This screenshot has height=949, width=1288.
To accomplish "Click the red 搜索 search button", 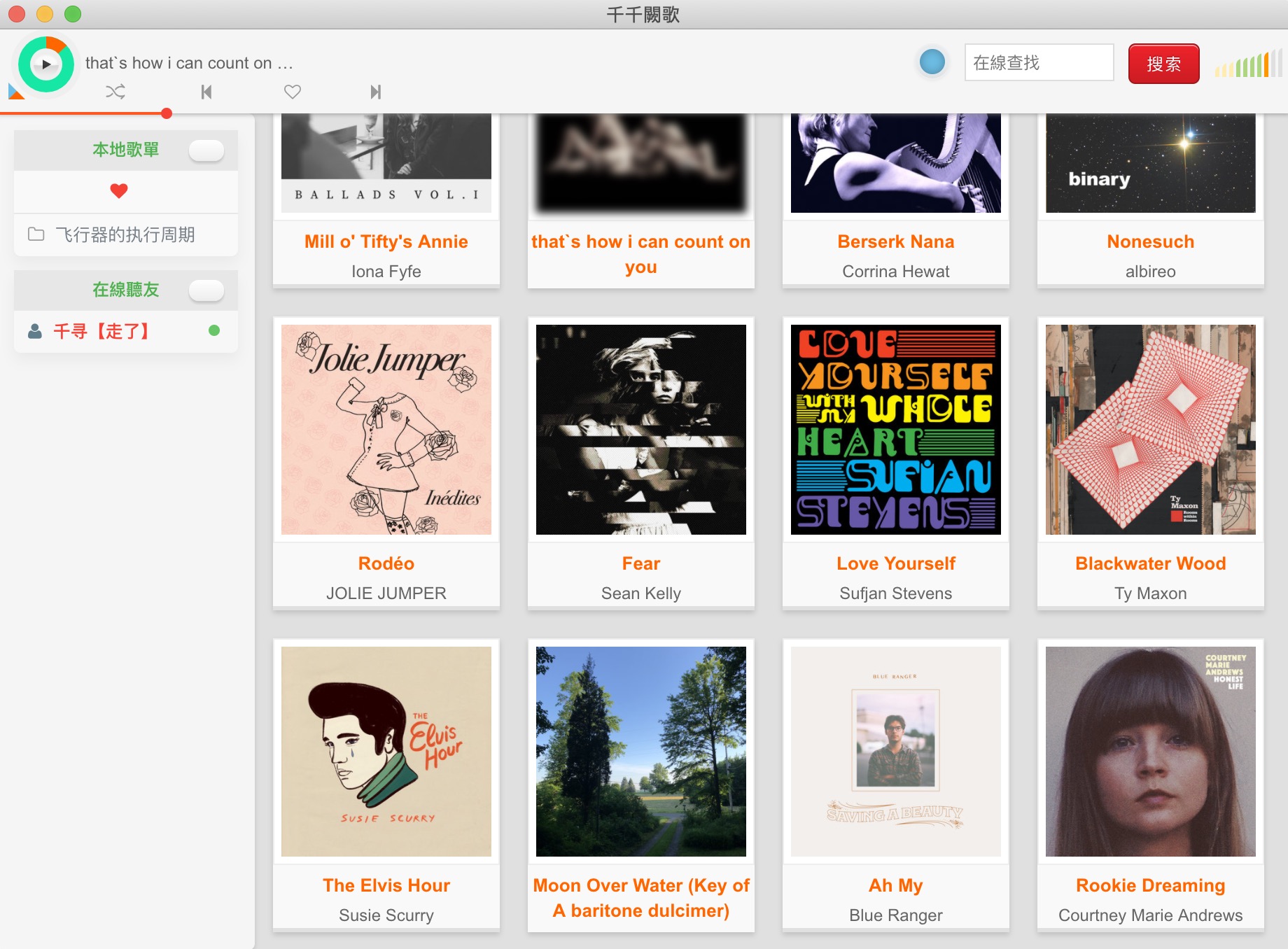I will click(1163, 64).
